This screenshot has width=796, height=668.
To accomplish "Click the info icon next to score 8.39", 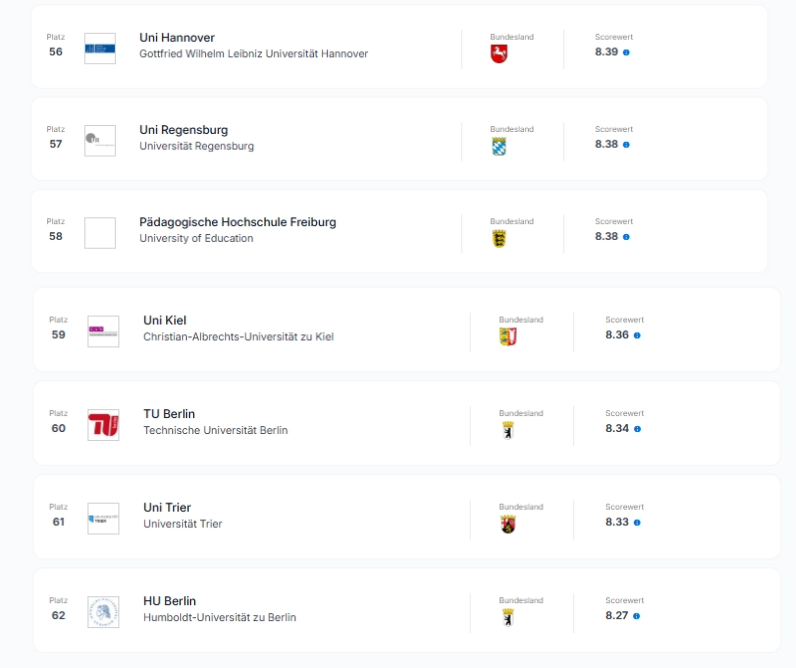I will click(626, 52).
